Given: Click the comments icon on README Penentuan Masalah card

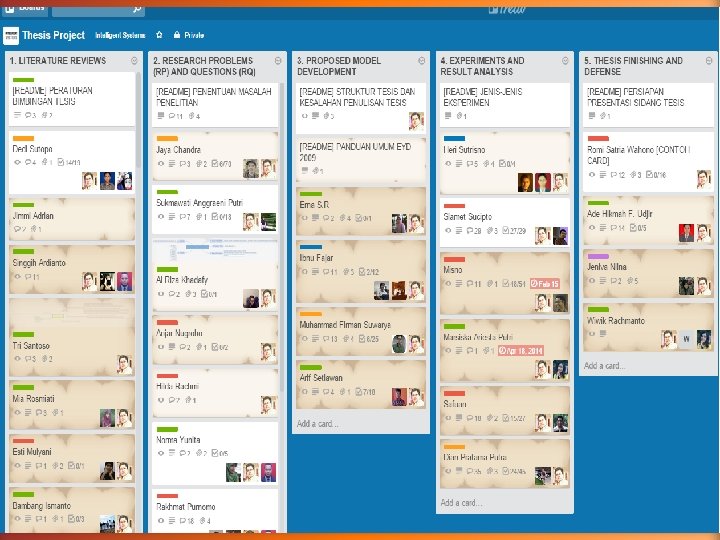Looking at the screenshot, I should (176, 116).
